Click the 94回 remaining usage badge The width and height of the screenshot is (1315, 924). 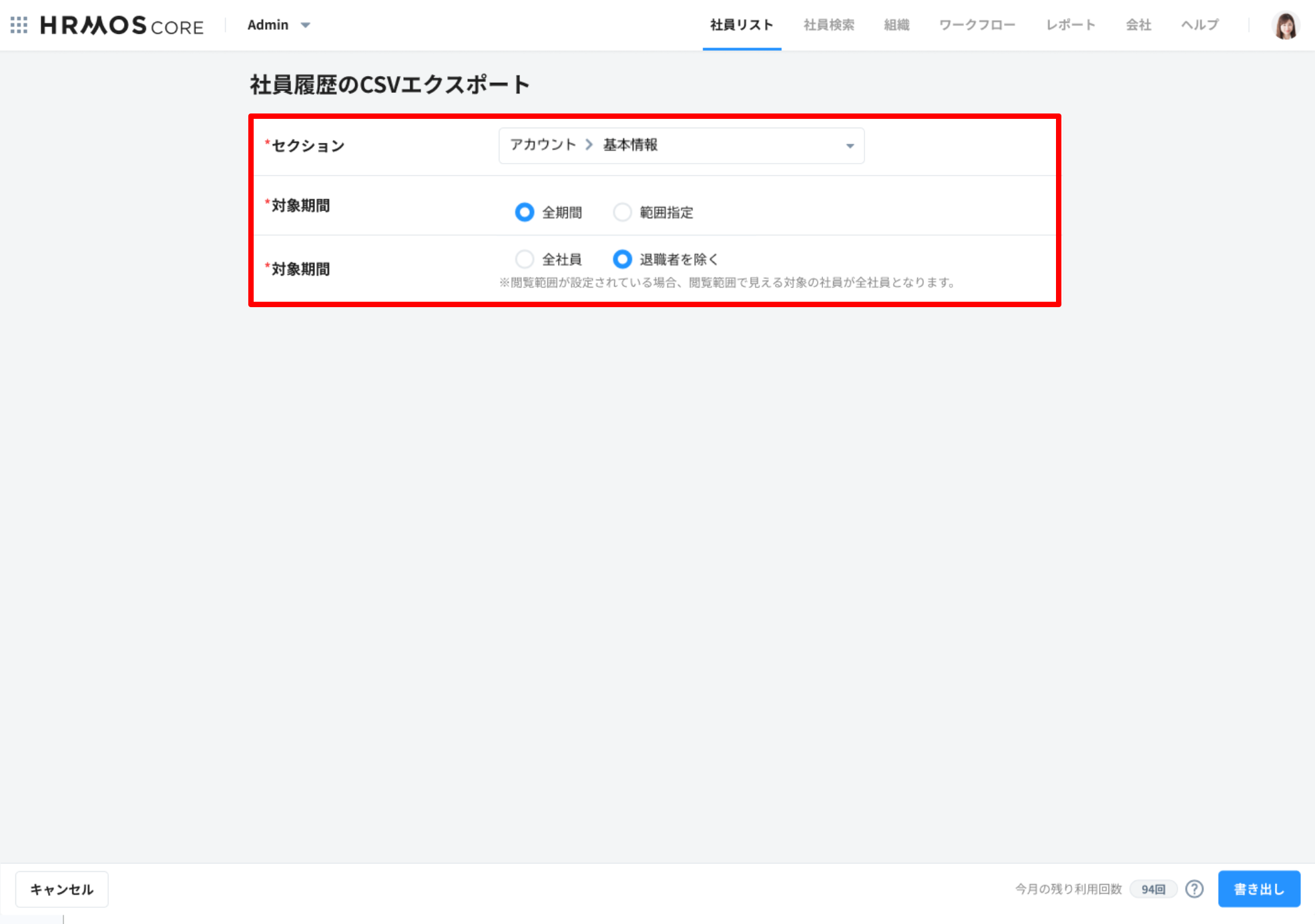coord(1153,889)
